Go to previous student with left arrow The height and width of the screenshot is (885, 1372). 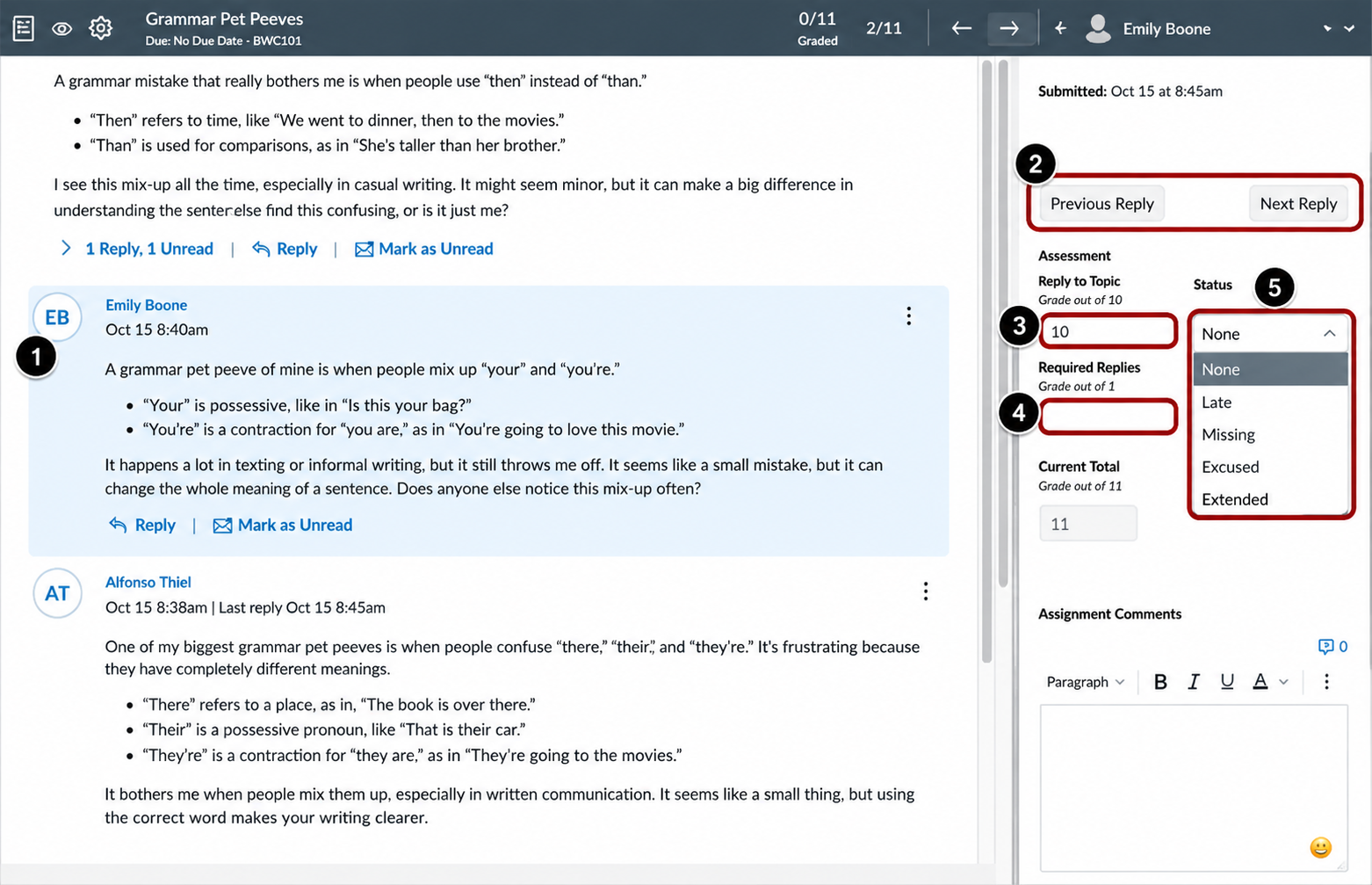[x=962, y=28]
